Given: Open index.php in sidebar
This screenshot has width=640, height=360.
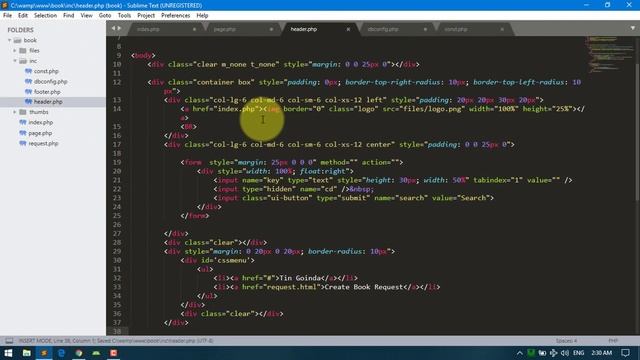Looking at the screenshot, I should 41,122.
